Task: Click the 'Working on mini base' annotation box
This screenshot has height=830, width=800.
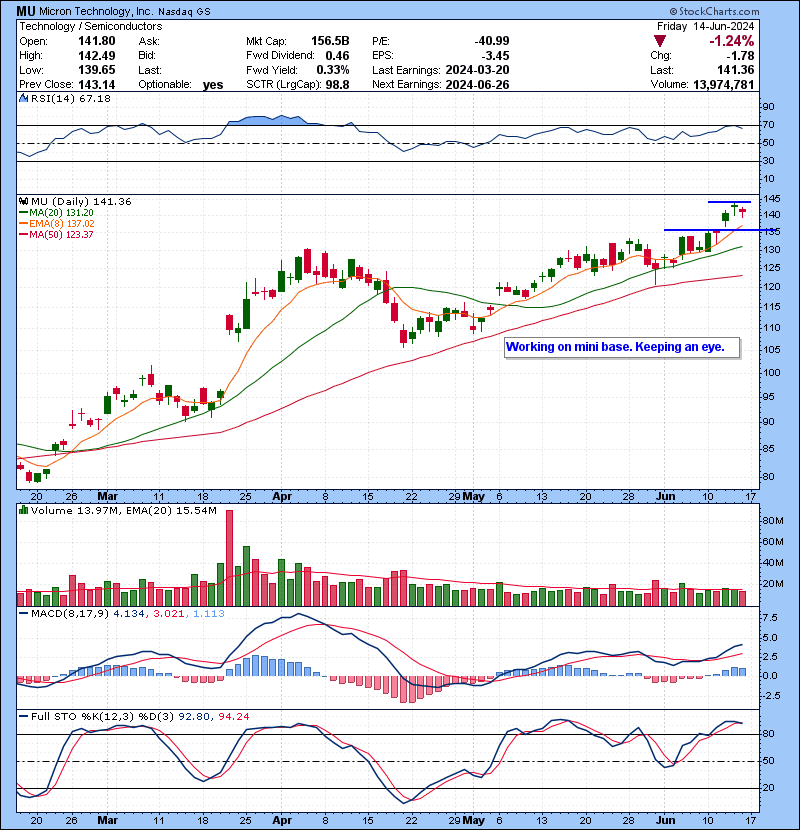Action: click(x=622, y=347)
